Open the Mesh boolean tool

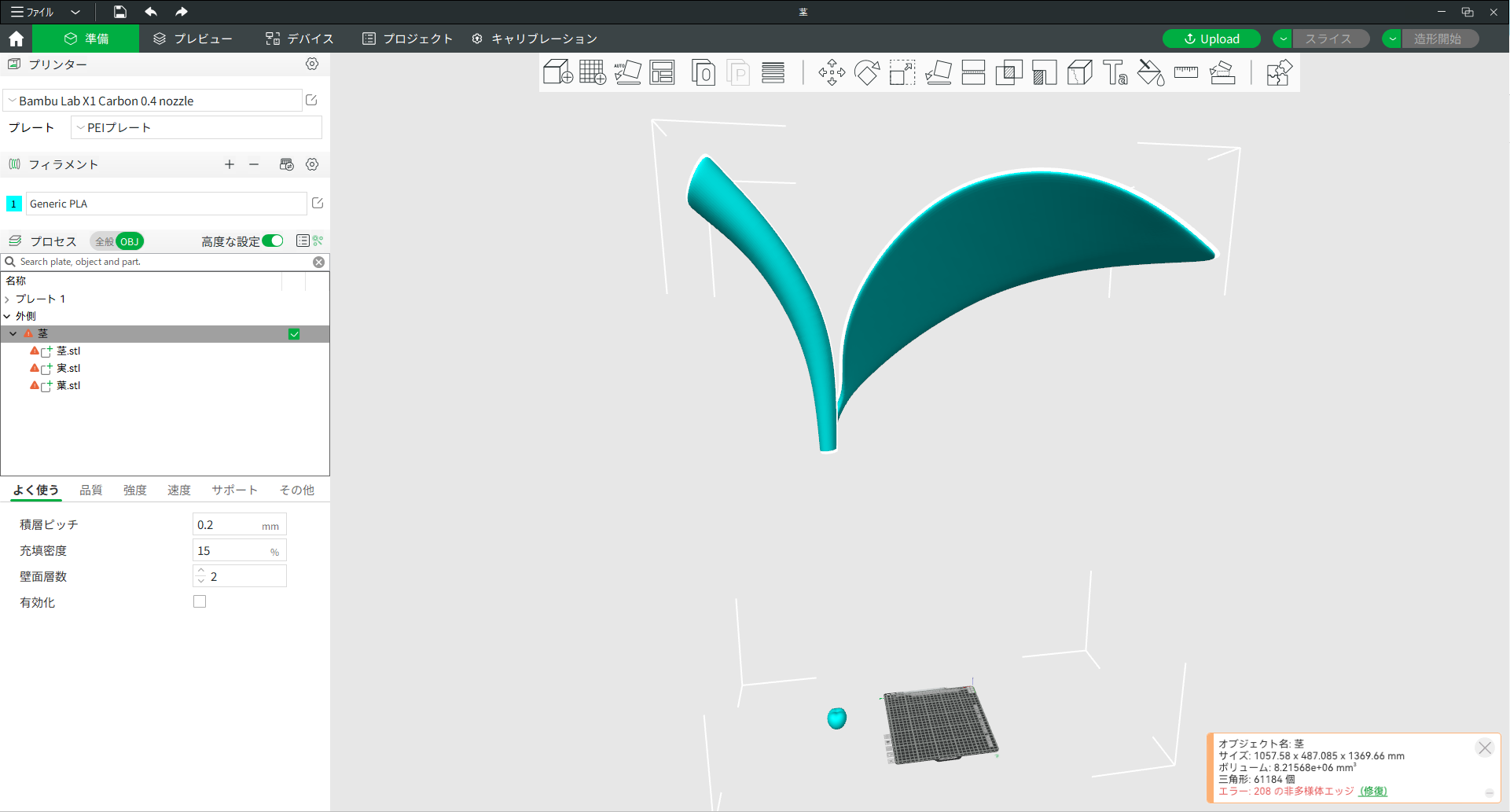click(1009, 73)
